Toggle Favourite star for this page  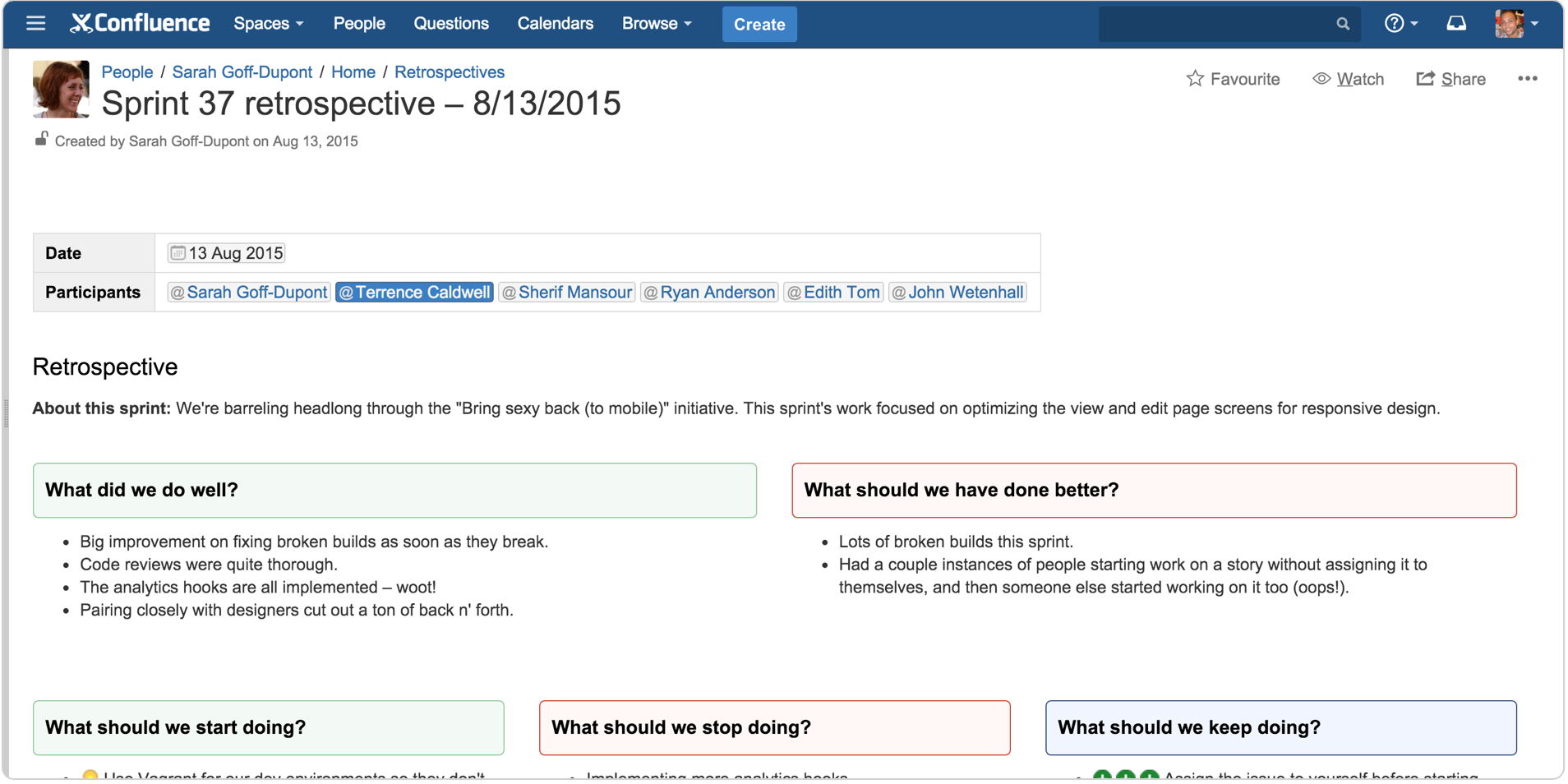(x=1233, y=79)
